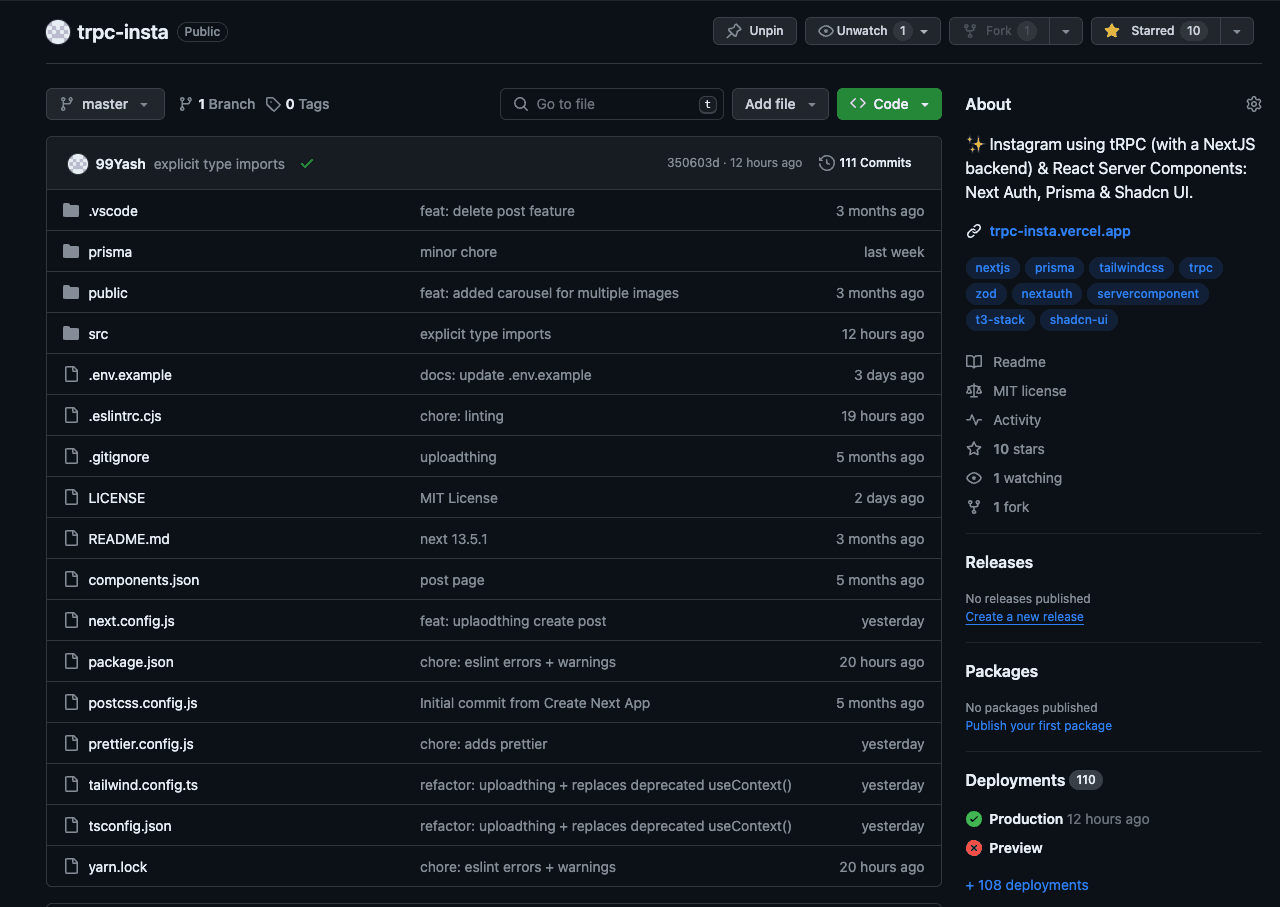Click the repository avatar next to trpc-insta
1280x907 pixels.
coord(58,32)
